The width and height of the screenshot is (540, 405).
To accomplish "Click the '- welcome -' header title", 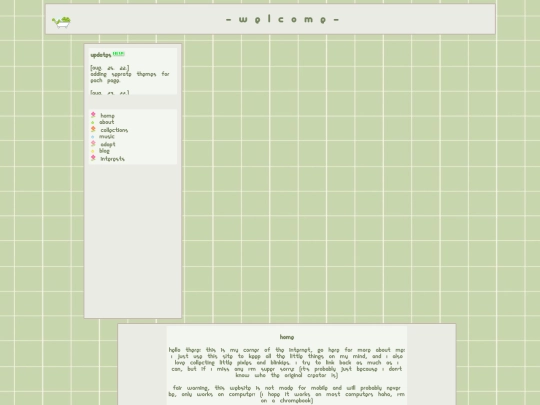I will [x=282, y=19].
